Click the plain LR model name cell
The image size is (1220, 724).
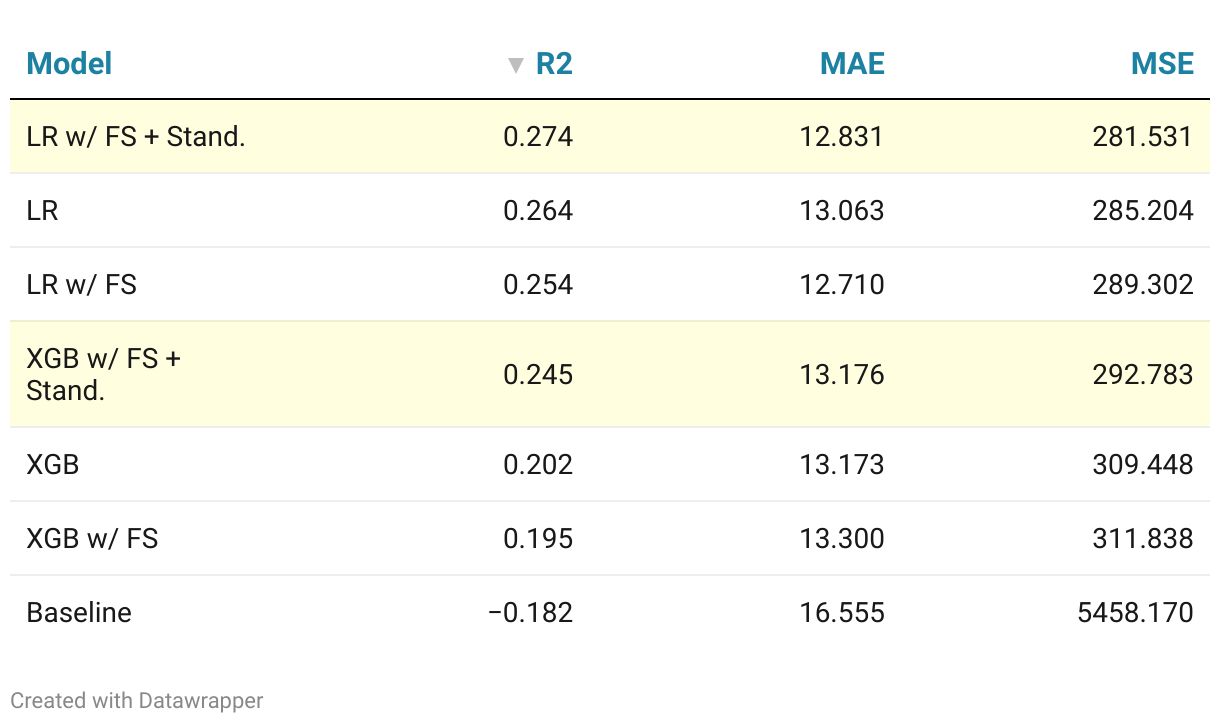[43, 210]
